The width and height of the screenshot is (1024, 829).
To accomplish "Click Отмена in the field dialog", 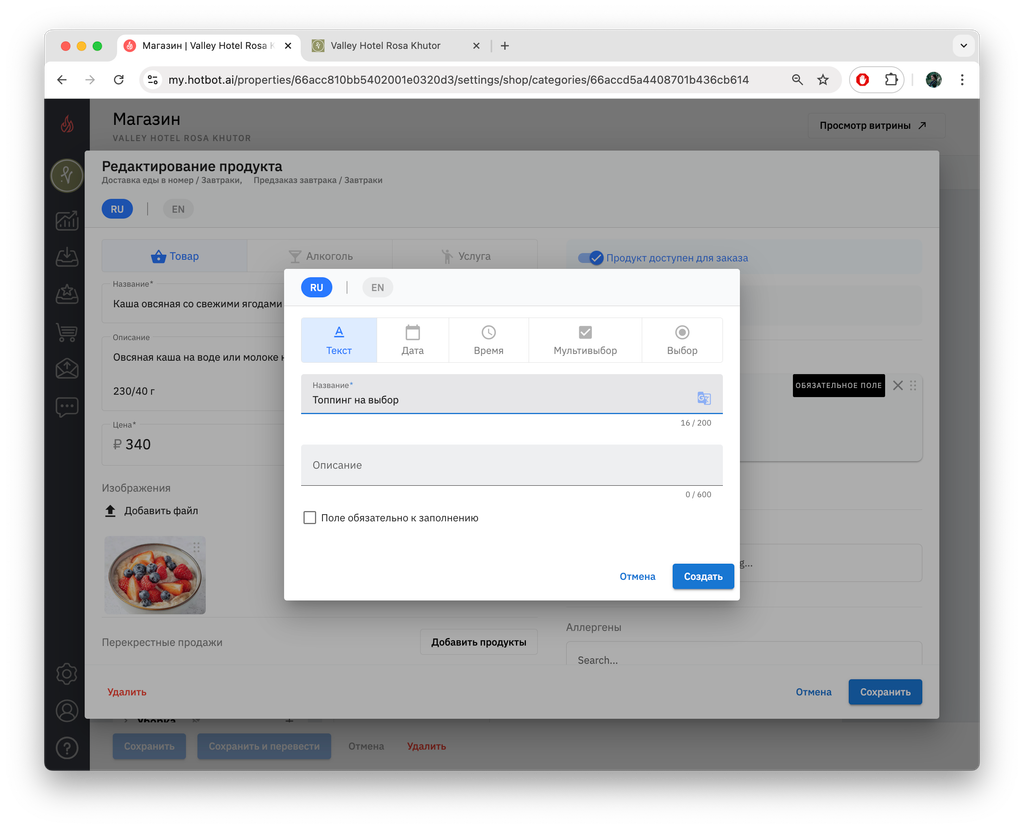I will 637,576.
